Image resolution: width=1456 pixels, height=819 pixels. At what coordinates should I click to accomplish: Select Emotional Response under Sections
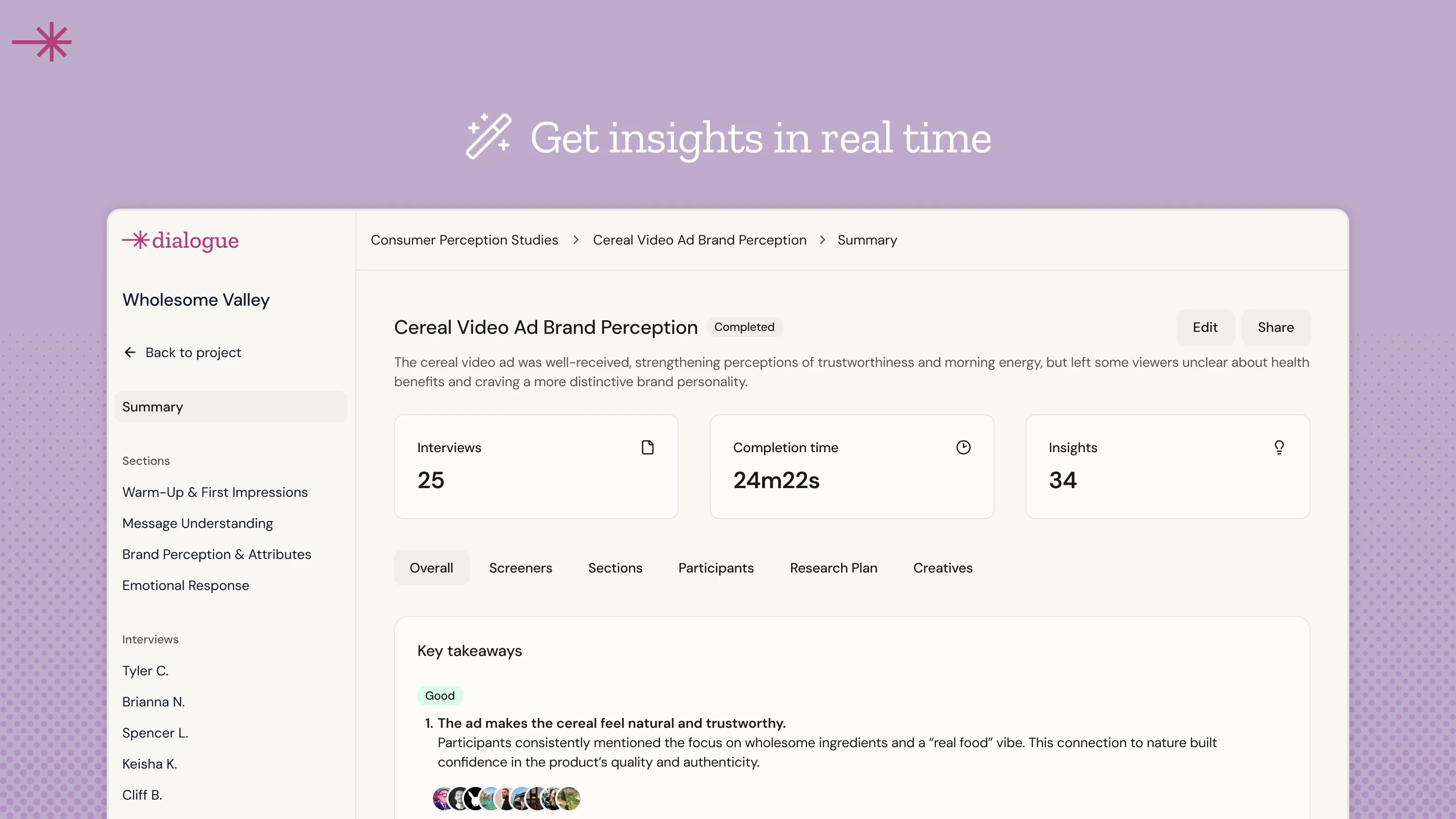coord(185,585)
